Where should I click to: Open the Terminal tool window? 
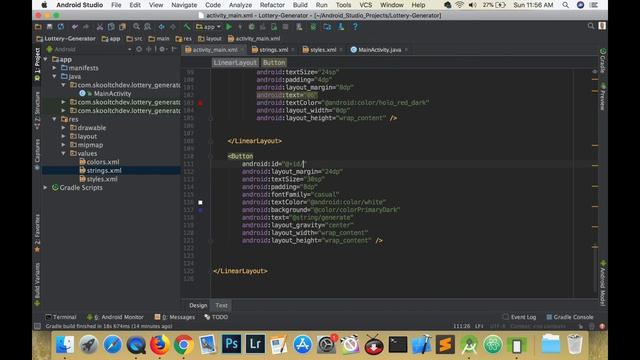[x=60, y=317]
